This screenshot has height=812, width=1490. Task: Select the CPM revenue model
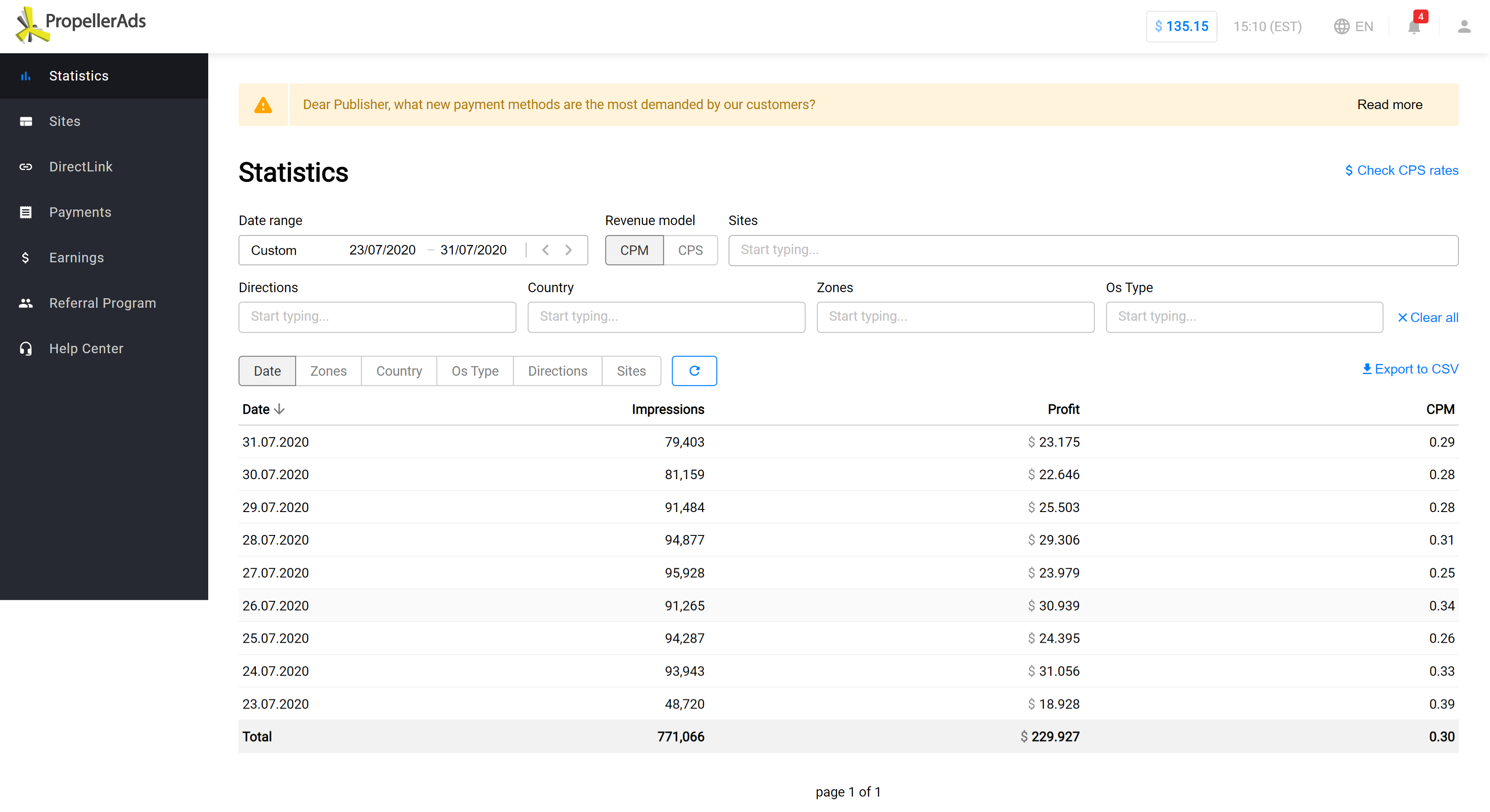tap(634, 251)
